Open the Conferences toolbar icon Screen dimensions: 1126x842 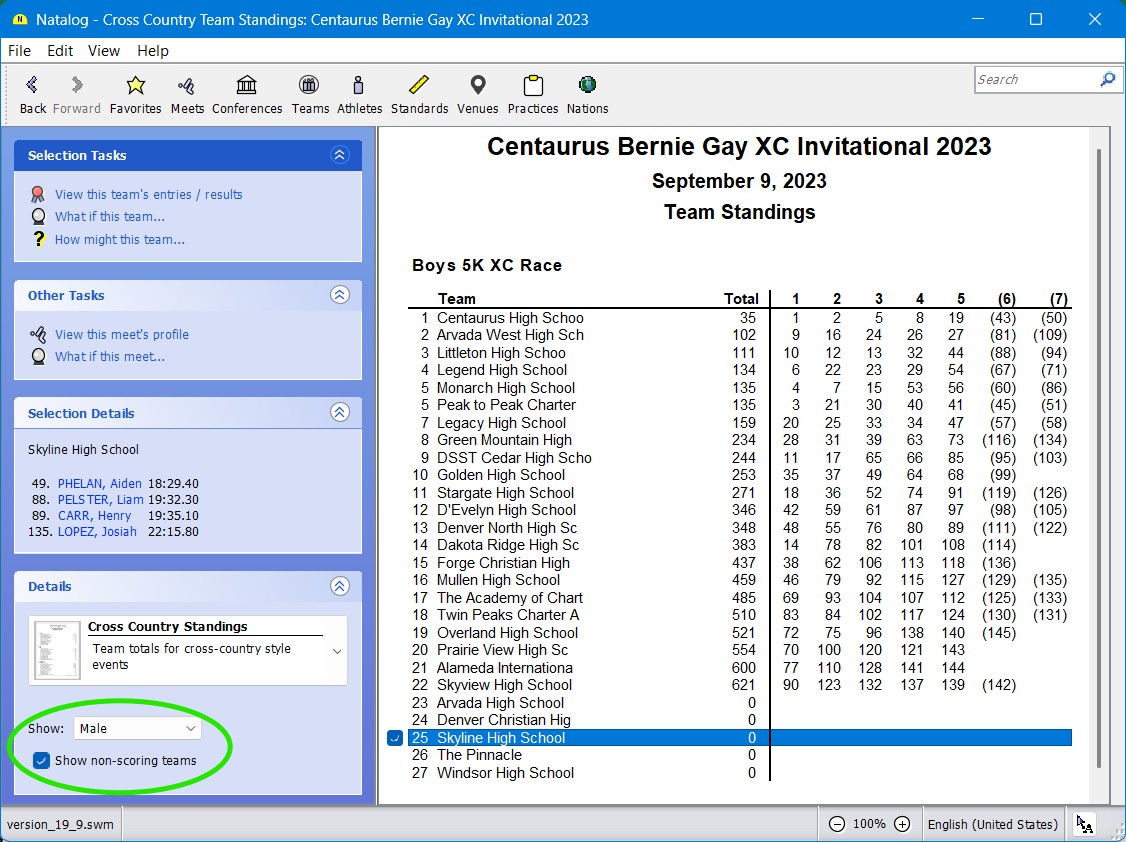pyautogui.click(x=247, y=95)
